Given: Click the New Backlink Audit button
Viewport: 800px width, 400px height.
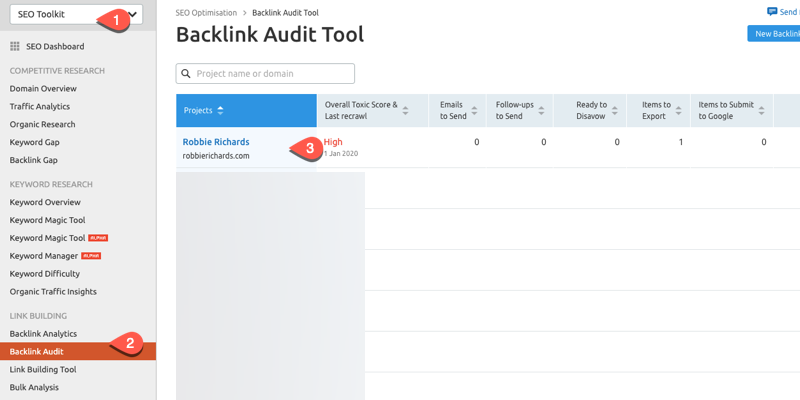Looking at the screenshot, I should coord(774,34).
